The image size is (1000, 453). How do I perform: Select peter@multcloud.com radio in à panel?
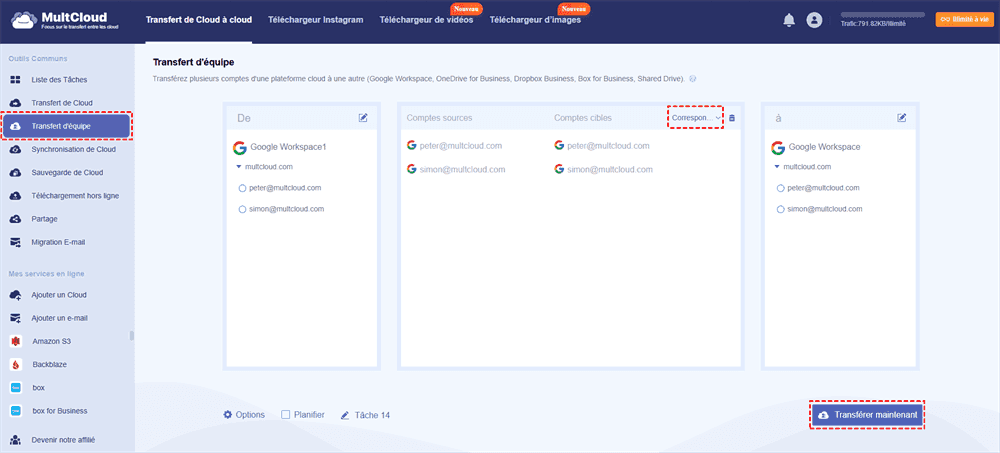(781, 188)
